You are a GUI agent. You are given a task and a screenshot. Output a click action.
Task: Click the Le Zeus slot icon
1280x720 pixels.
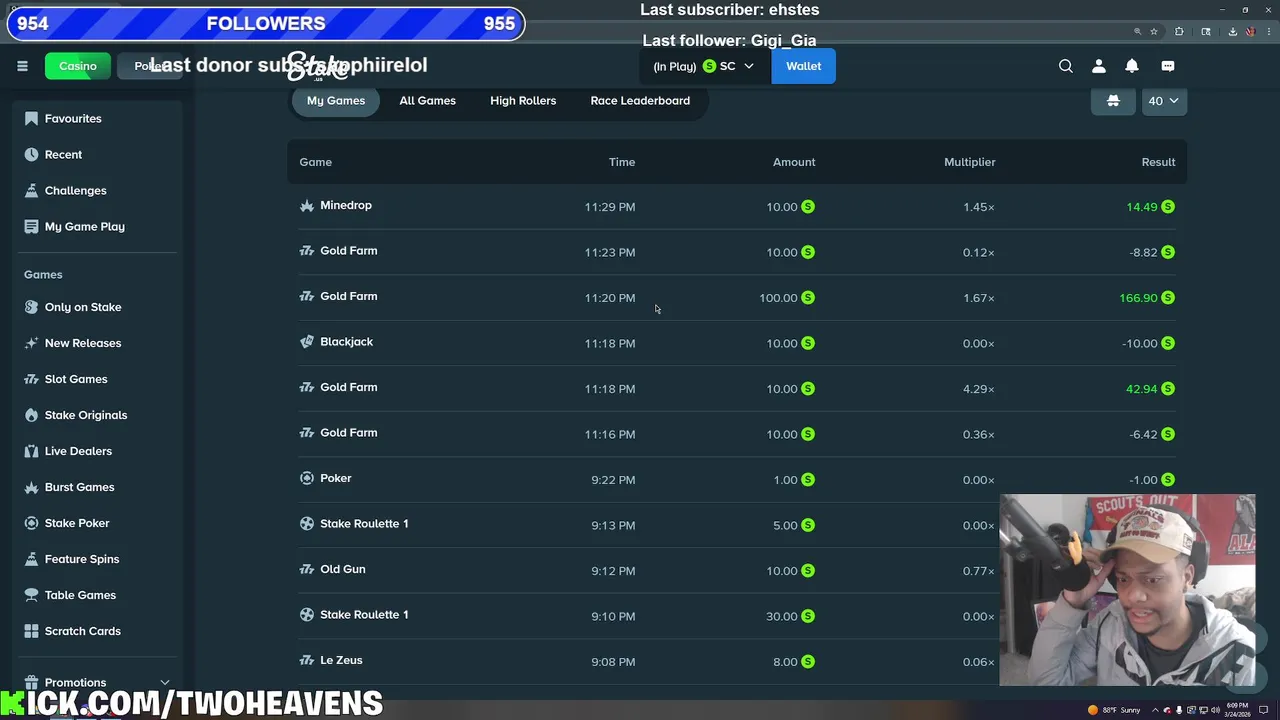tap(307, 660)
